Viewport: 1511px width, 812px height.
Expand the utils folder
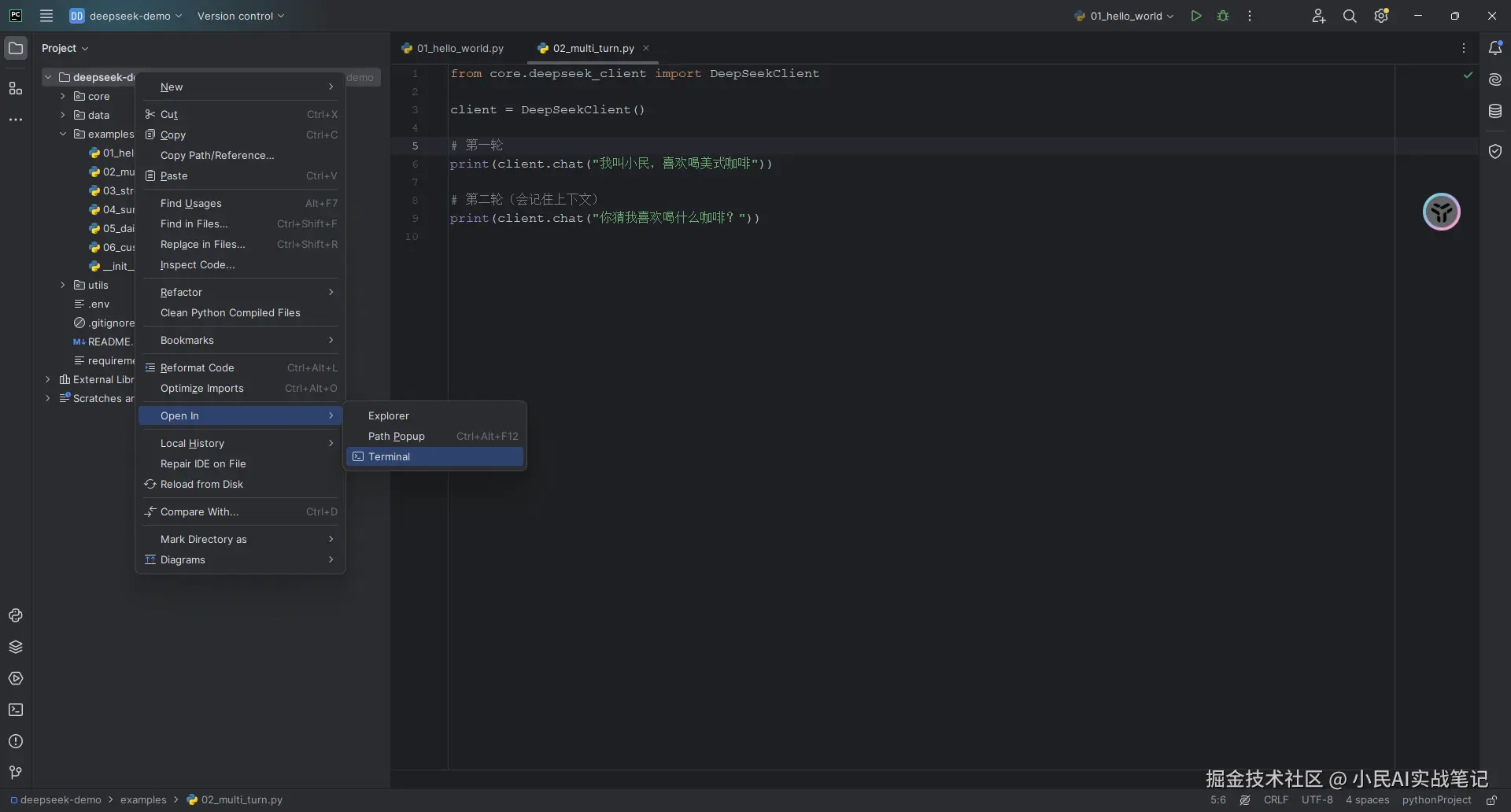(63, 285)
